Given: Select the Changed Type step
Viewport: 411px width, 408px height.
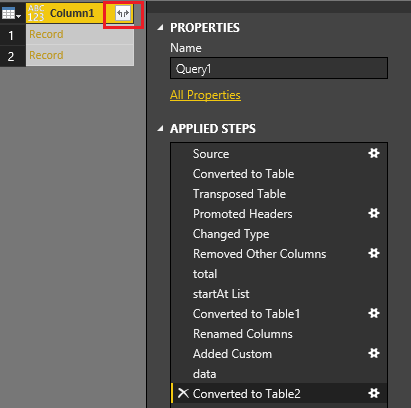Looking at the screenshot, I should pos(279,234).
